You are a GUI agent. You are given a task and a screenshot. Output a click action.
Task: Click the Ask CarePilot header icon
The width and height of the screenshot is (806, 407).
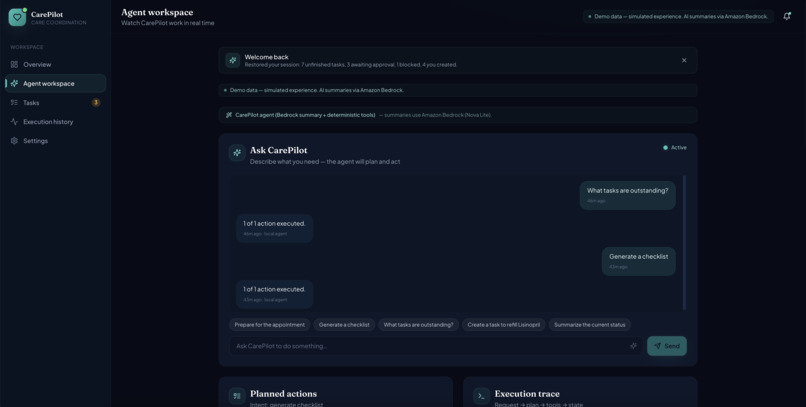coord(237,153)
